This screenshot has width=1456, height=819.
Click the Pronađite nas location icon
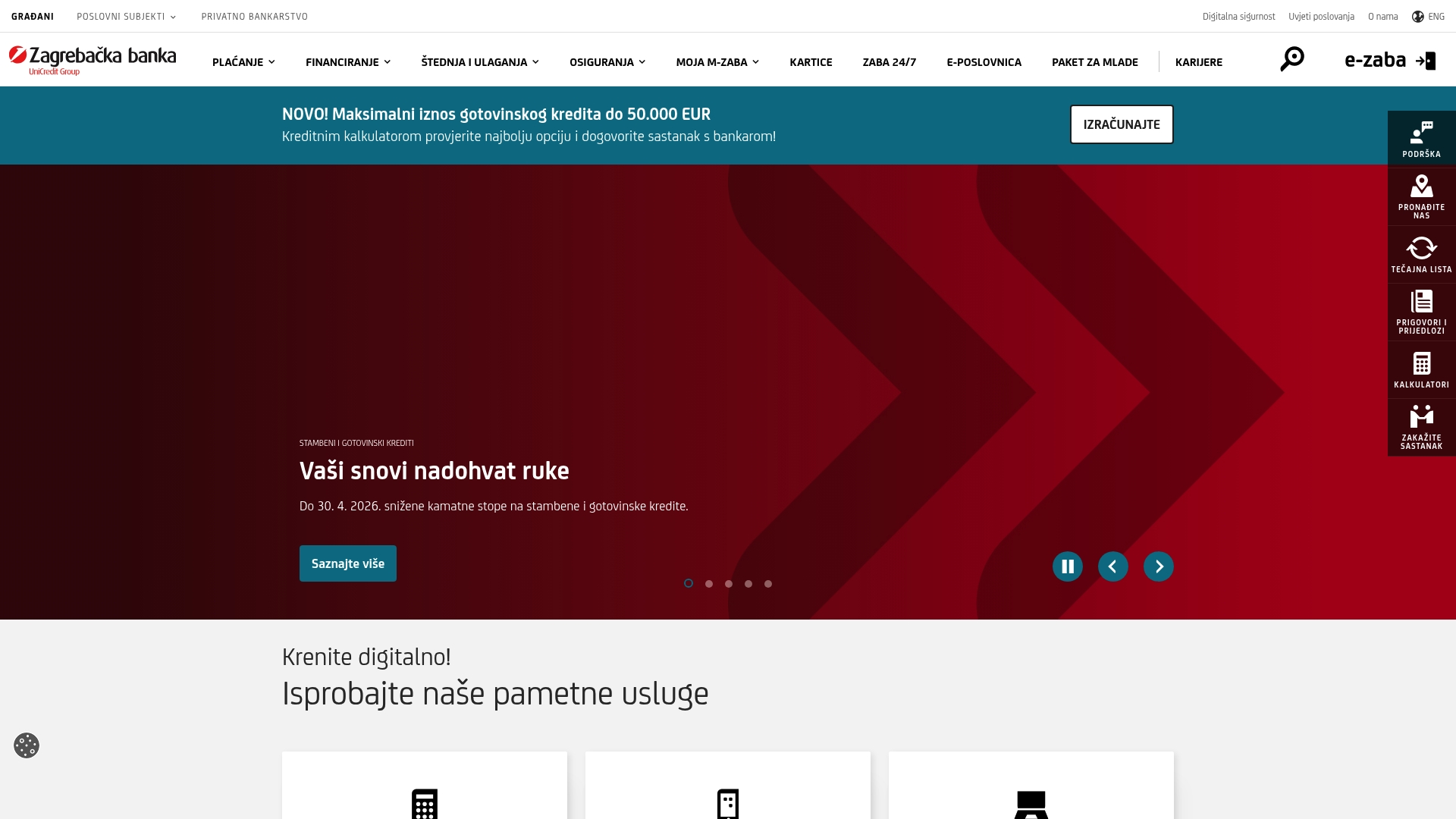(1421, 196)
